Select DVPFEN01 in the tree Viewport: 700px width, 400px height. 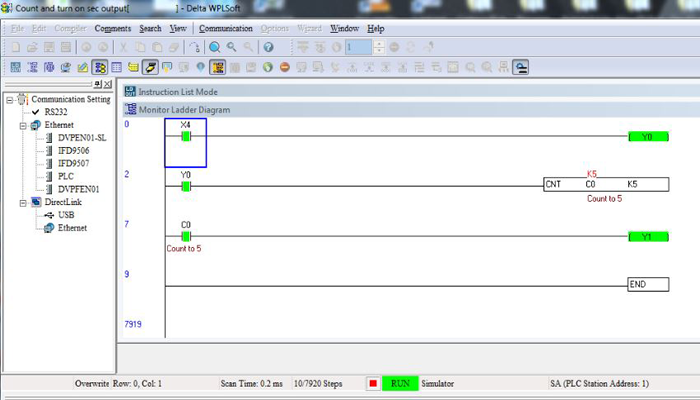click(x=79, y=189)
